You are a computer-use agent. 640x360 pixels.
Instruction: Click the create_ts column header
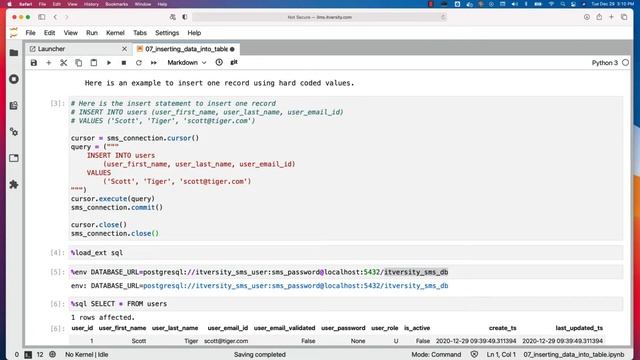(502, 328)
